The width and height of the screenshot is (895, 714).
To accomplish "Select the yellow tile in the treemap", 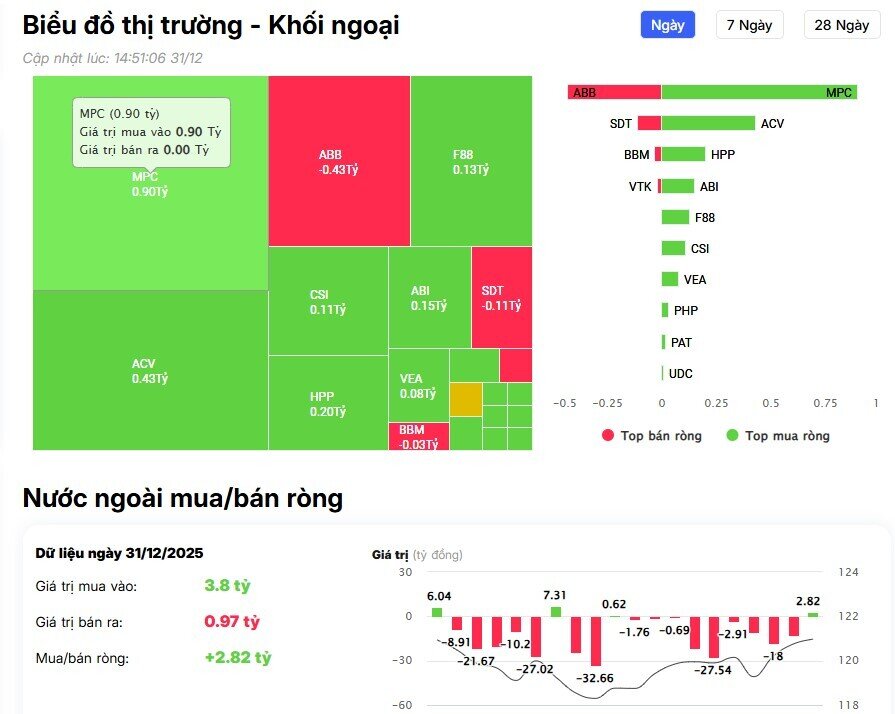I will 466,398.
